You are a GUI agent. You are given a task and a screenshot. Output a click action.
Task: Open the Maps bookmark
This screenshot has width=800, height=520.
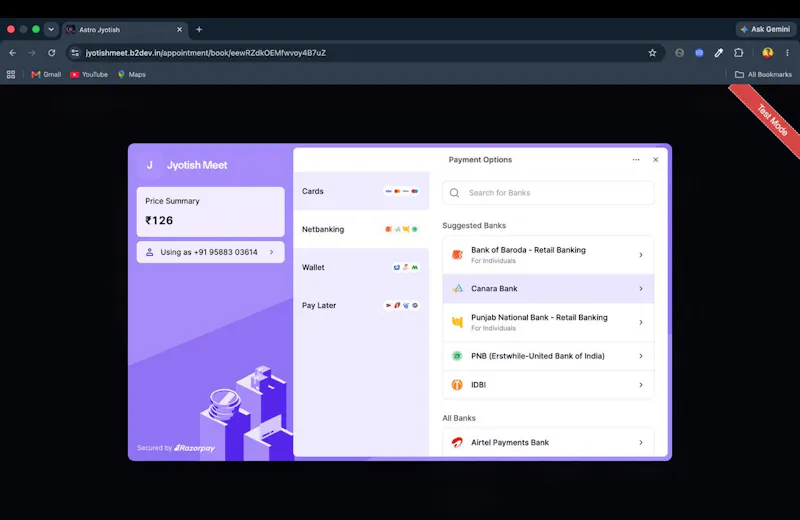(x=132, y=75)
